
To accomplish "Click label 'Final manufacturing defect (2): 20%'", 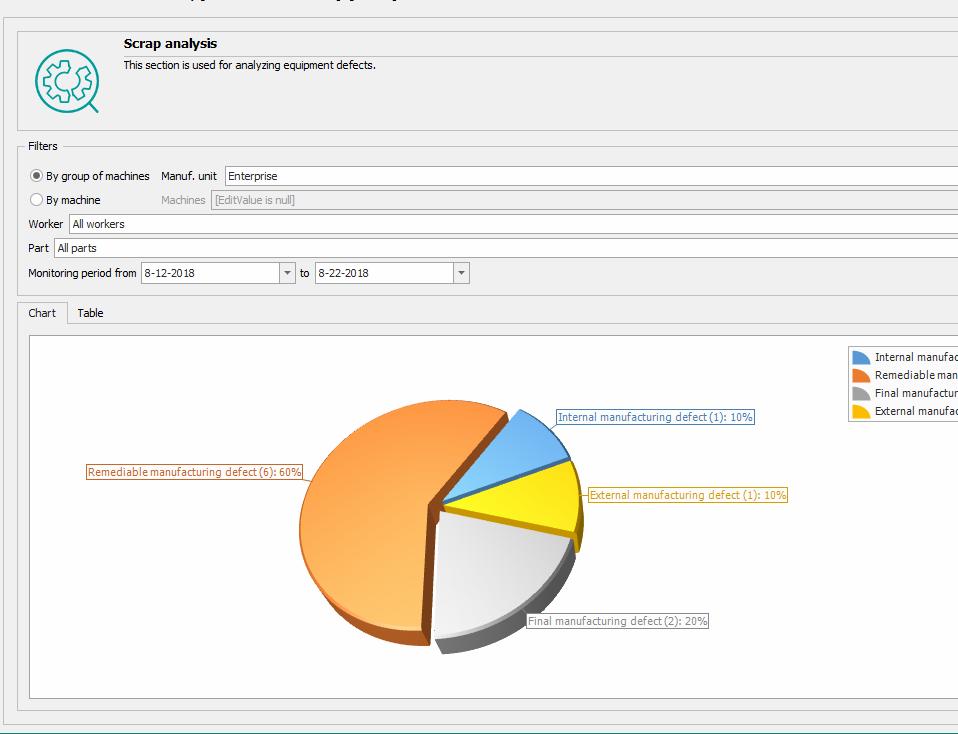I will point(618,621).
